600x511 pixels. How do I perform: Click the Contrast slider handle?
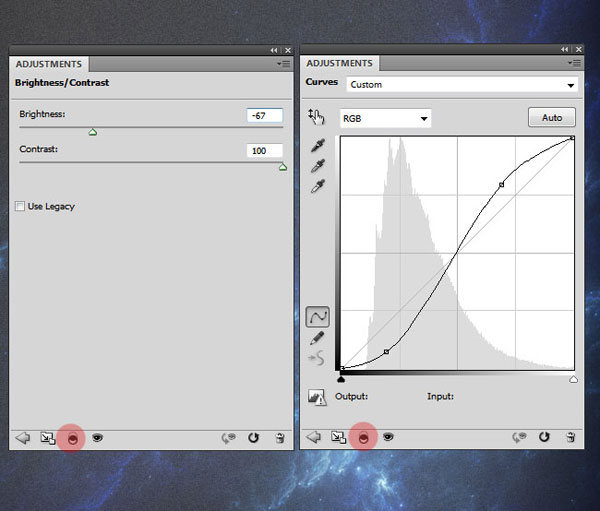pyautogui.click(x=283, y=167)
